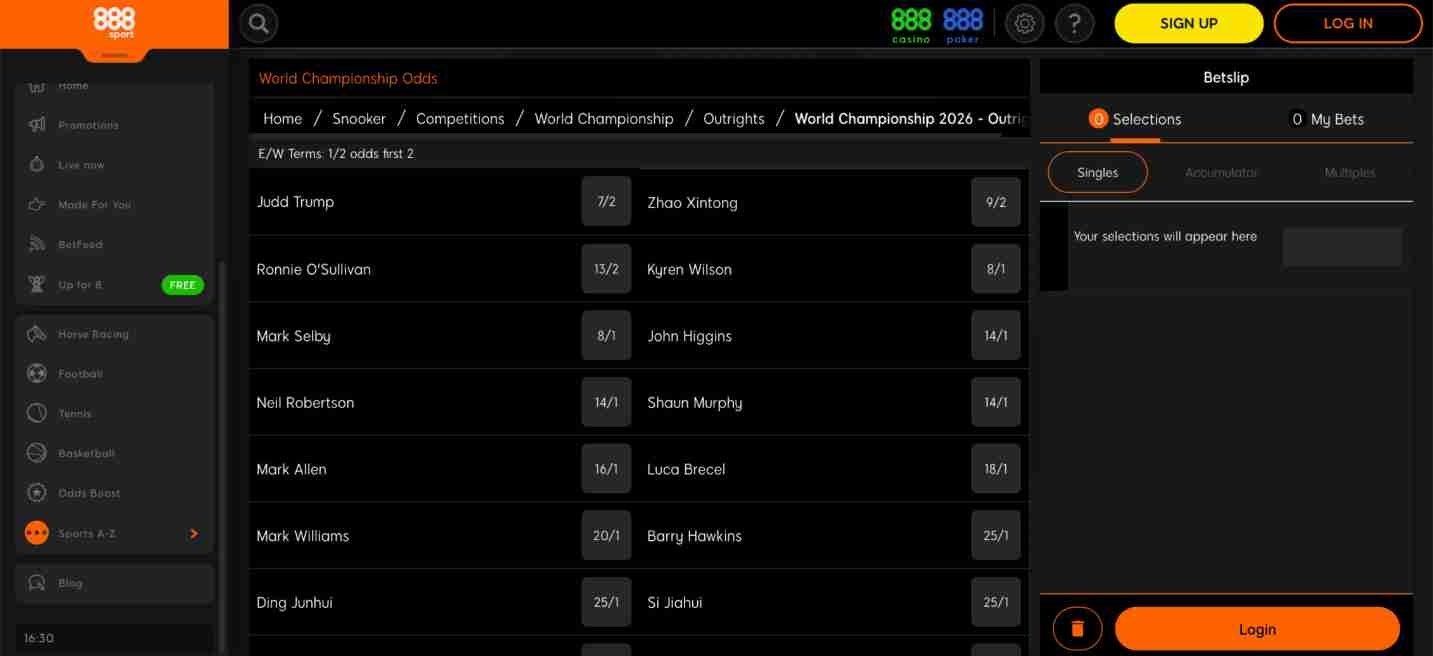This screenshot has width=1433, height=656.
Task: Click the BetFeed feed icon
Action: click(x=37, y=244)
